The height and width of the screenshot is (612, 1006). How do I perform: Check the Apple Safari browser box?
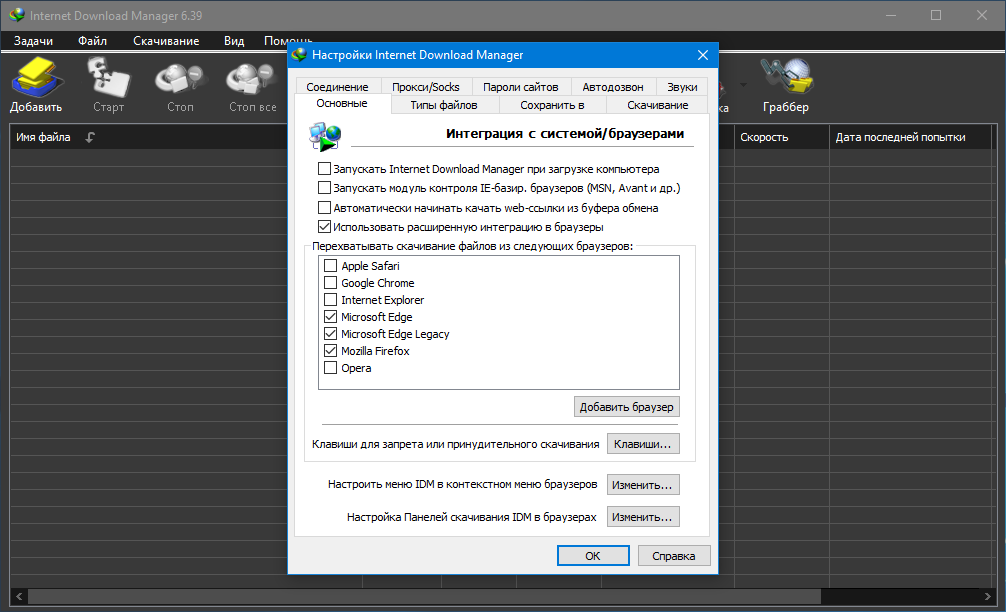[x=330, y=266]
